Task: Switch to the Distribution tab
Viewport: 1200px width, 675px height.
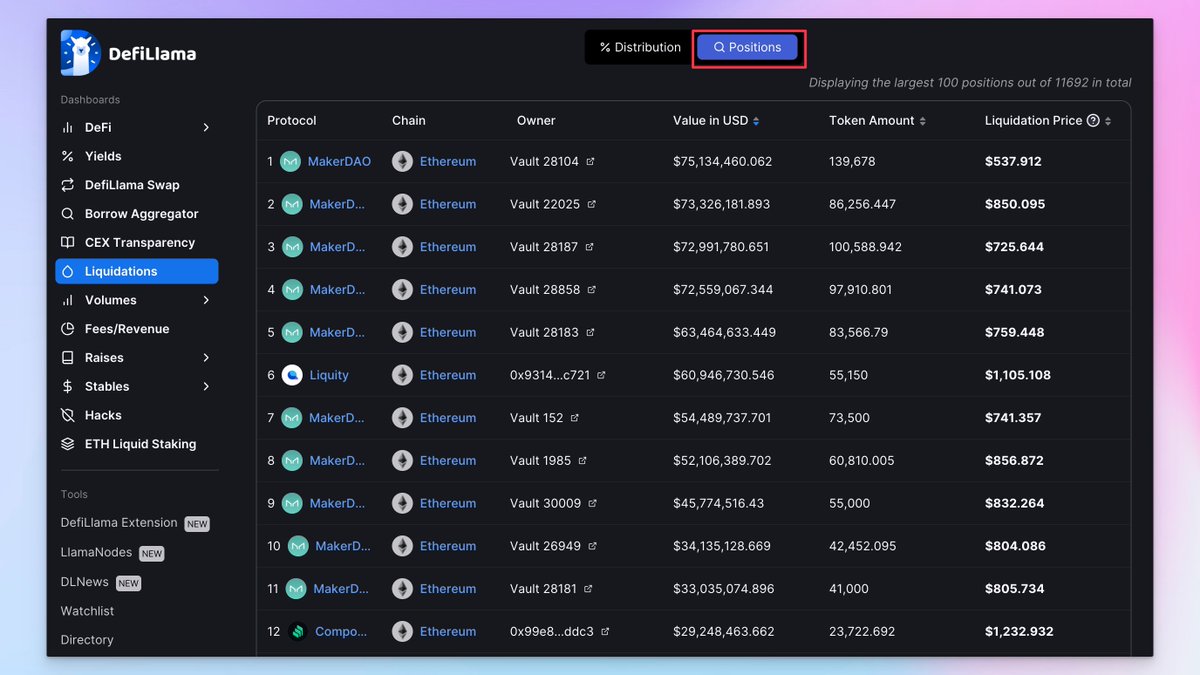Action: [640, 47]
